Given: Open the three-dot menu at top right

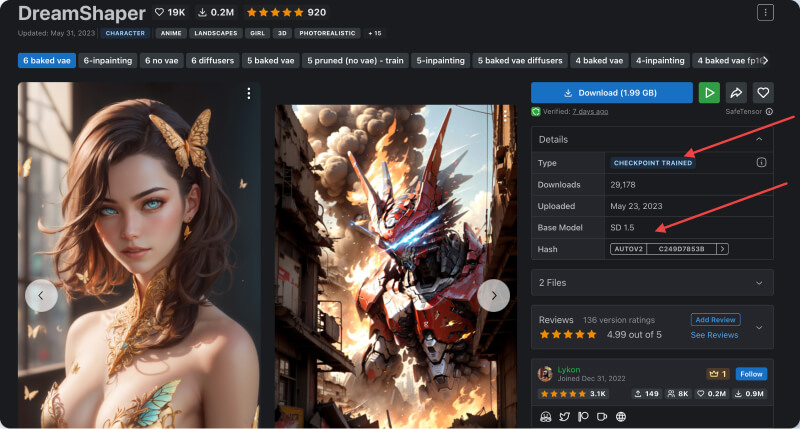Looking at the screenshot, I should [765, 13].
